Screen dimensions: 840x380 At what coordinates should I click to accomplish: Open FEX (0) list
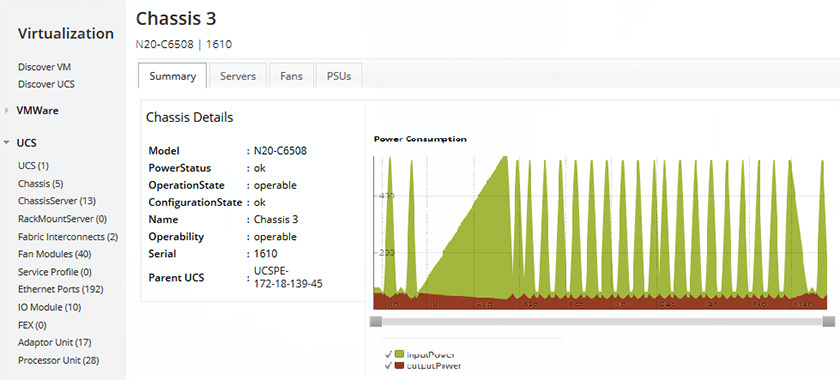(32, 325)
